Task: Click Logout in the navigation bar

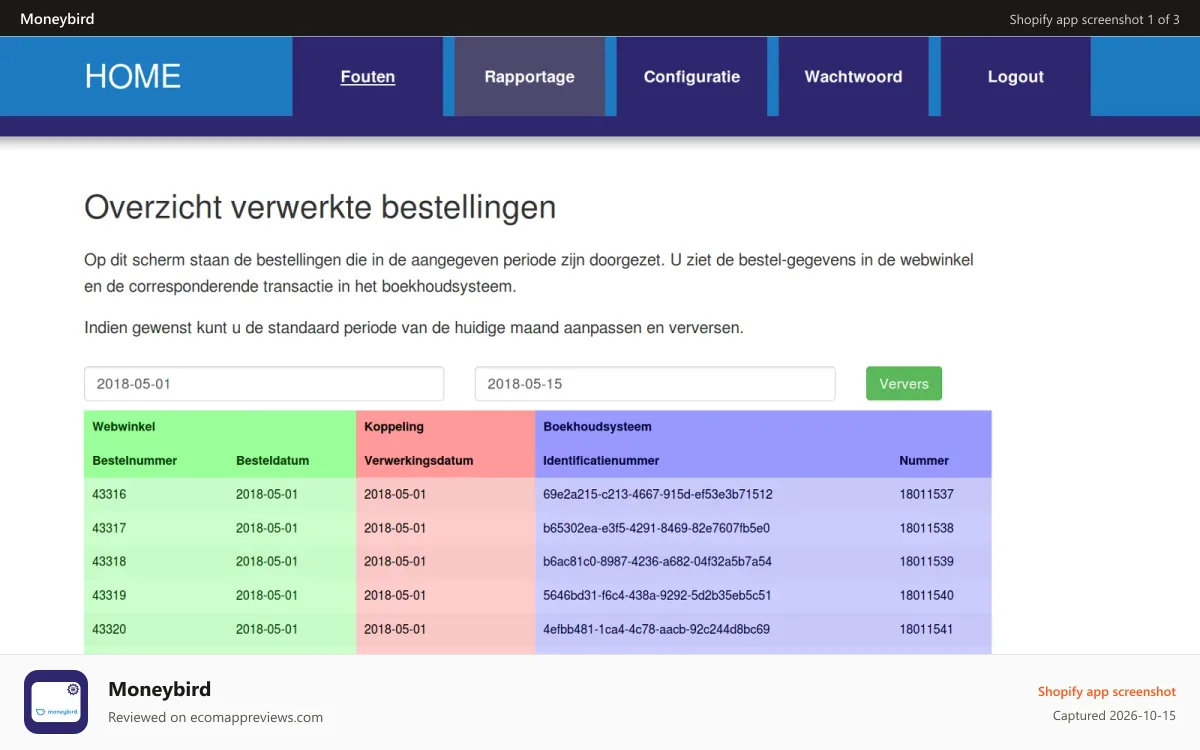Action: [x=1016, y=76]
